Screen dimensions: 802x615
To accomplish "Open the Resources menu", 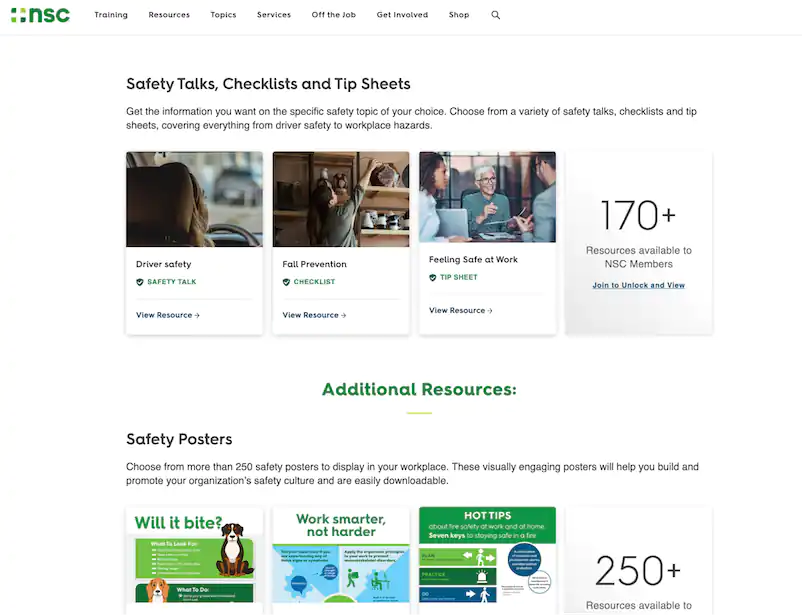I will [x=169, y=16].
